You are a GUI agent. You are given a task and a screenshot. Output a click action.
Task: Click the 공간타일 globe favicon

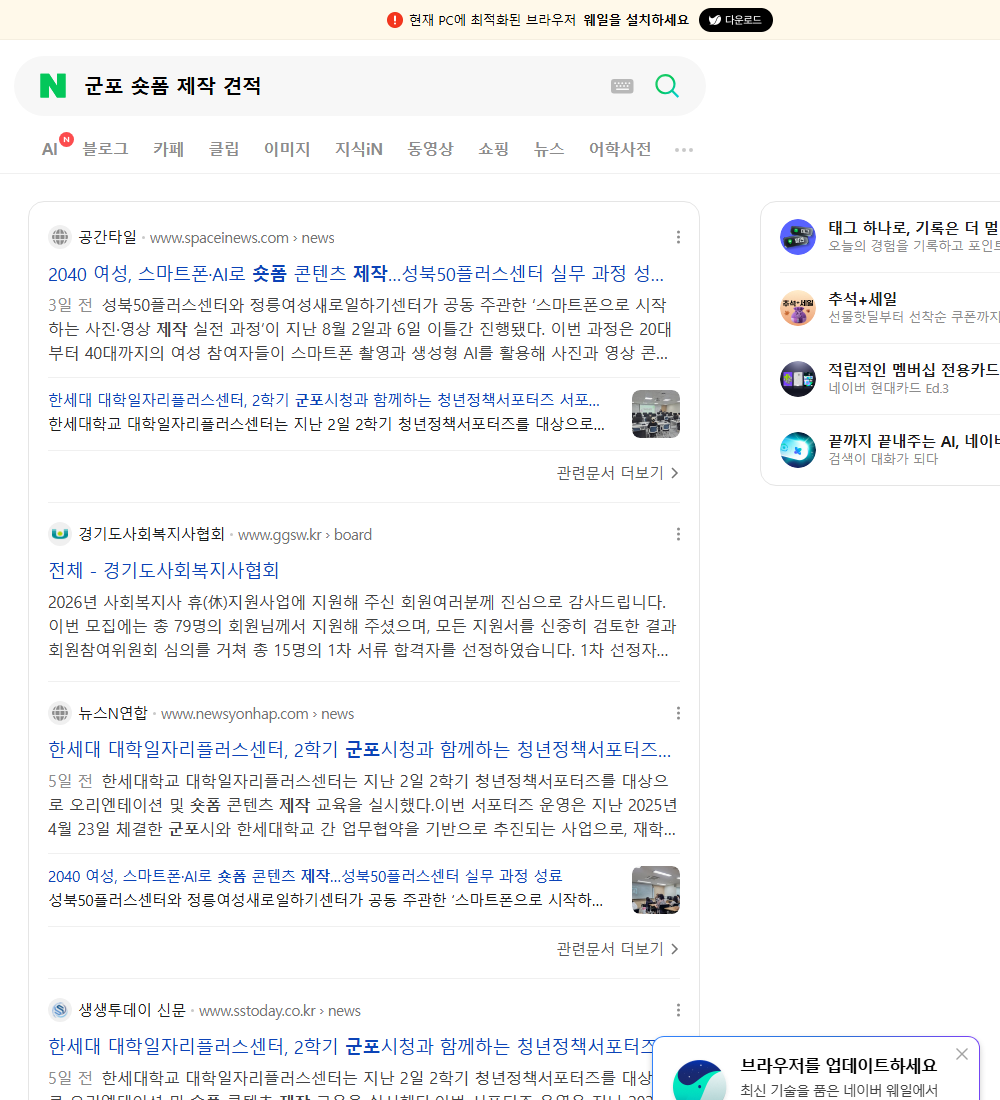point(60,237)
